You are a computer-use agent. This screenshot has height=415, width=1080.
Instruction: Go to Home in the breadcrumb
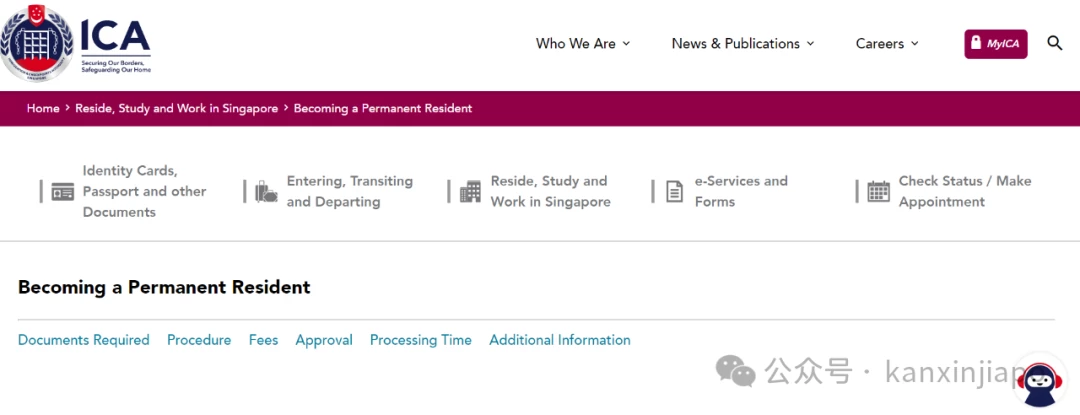[43, 109]
